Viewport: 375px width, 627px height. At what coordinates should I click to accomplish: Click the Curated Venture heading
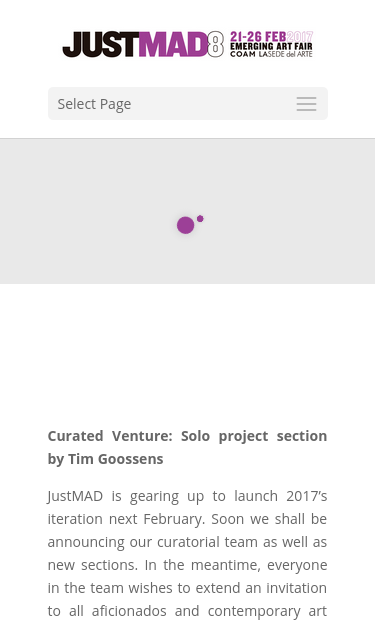(188, 447)
